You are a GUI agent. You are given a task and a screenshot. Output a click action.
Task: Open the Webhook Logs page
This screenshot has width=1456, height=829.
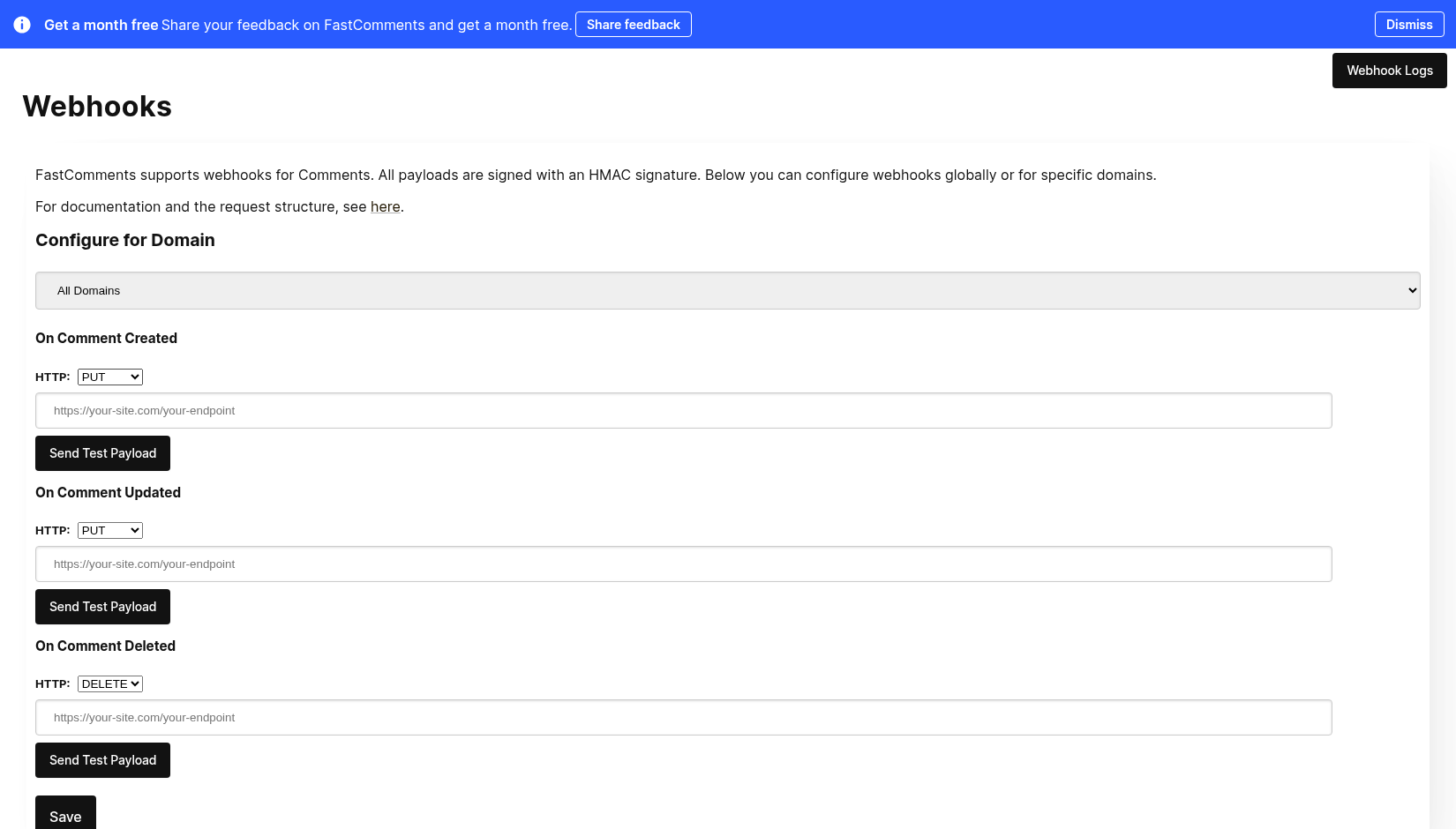tap(1390, 71)
